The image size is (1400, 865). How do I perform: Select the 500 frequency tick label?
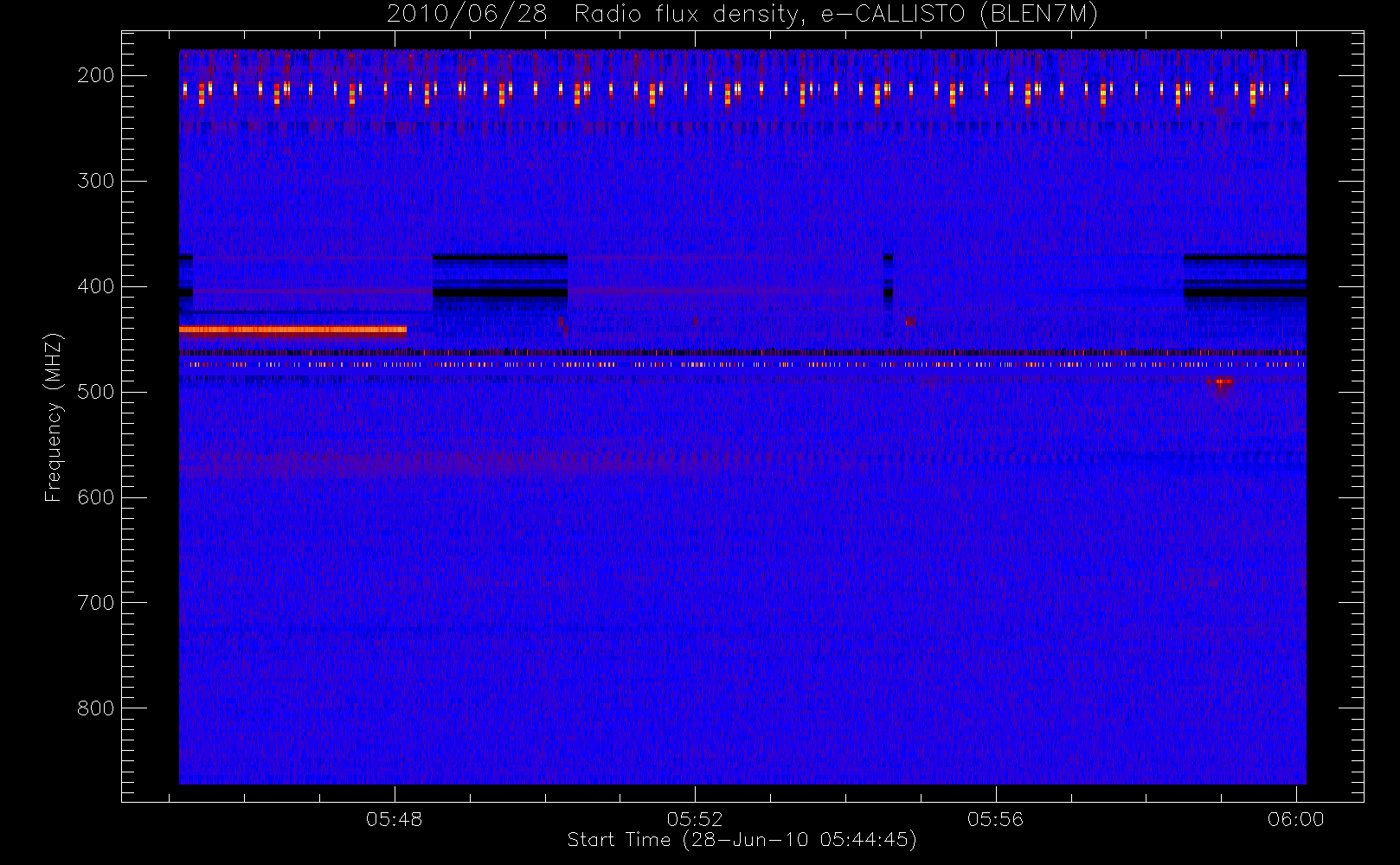click(95, 392)
